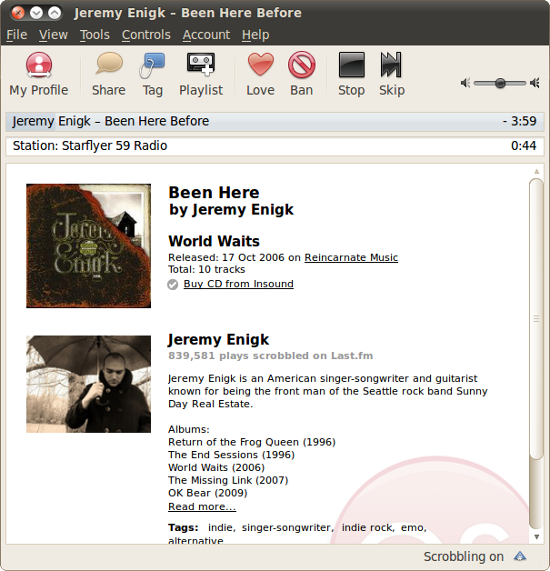This screenshot has height=571, width=550.
Task: Click 'The End Sessions (1996)' album
Action: point(231,455)
